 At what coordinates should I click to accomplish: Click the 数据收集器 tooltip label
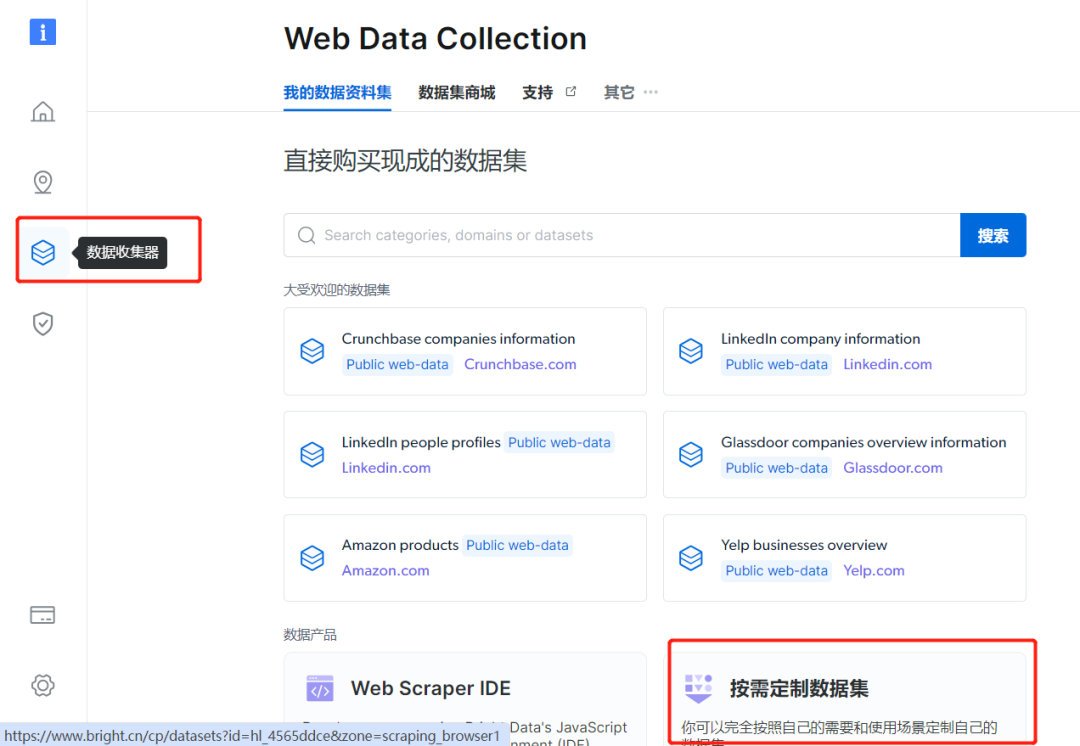[123, 252]
